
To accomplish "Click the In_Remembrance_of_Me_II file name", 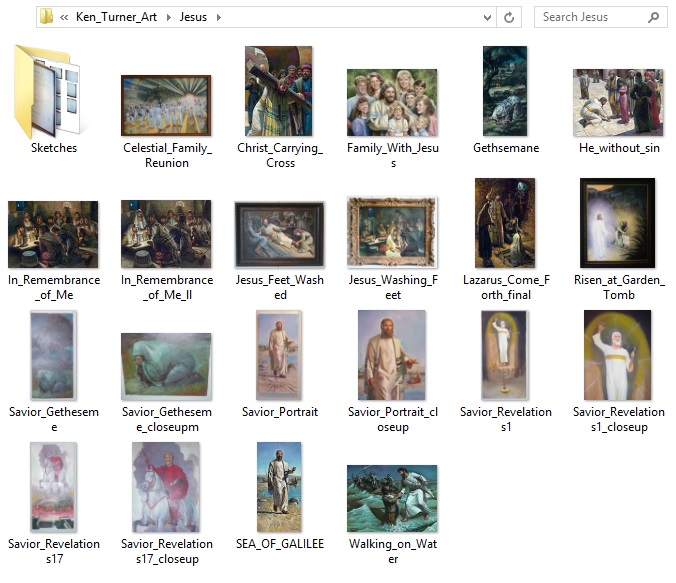I will pyautogui.click(x=167, y=287).
